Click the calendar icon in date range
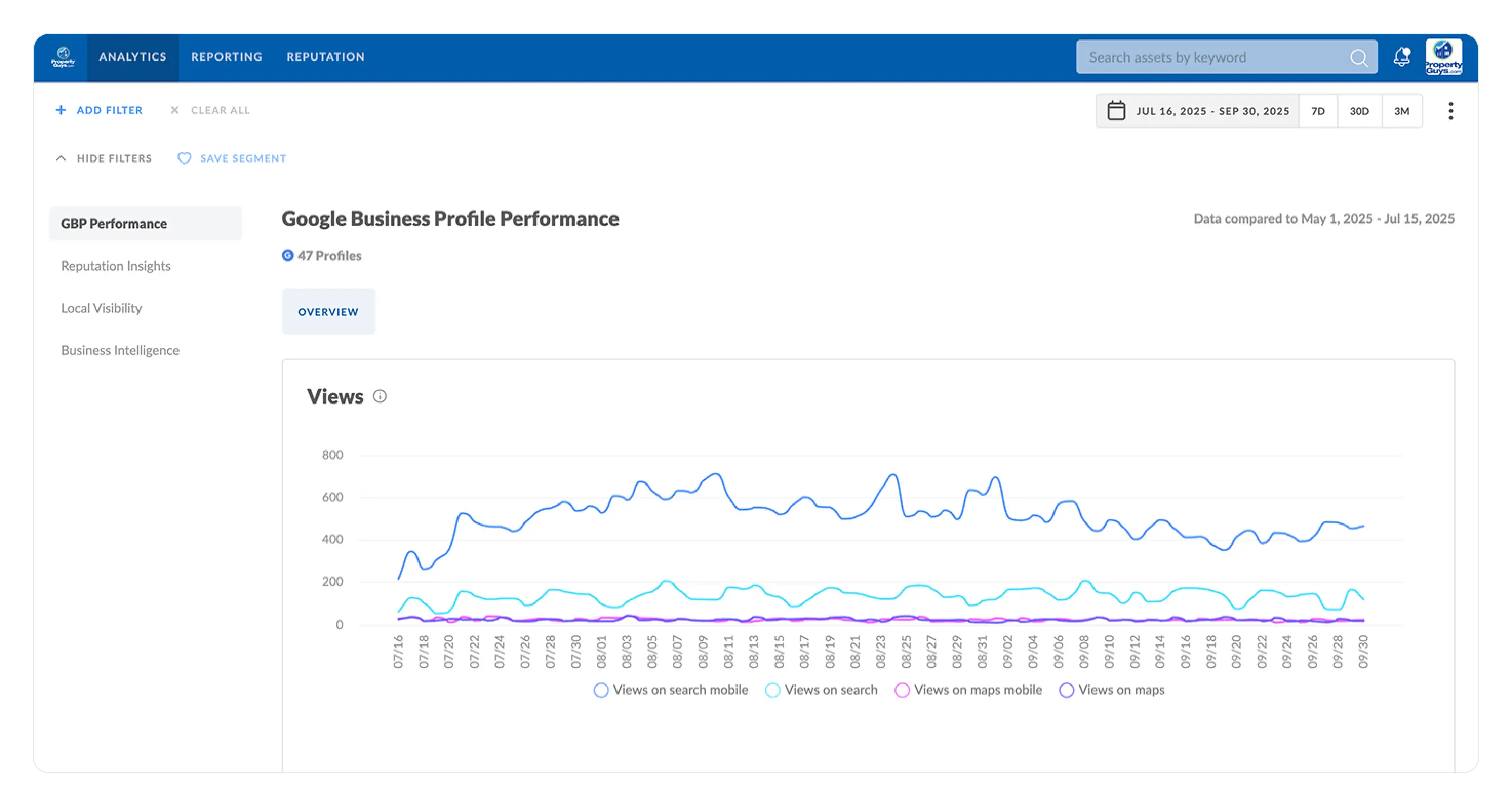Screen dimensions: 1512x806 pyautogui.click(x=1116, y=111)
